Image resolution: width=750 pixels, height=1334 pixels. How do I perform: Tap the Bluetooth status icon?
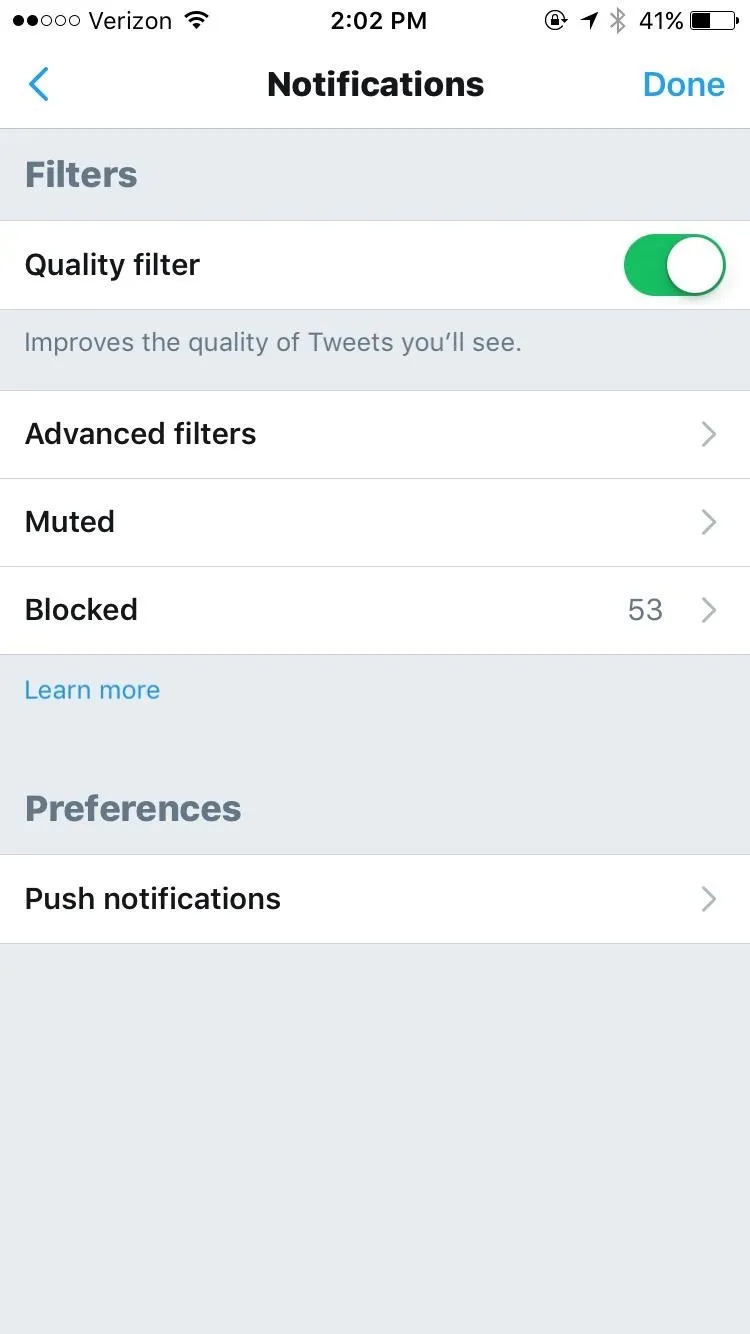pyautogui.click(x=618, y=20)
